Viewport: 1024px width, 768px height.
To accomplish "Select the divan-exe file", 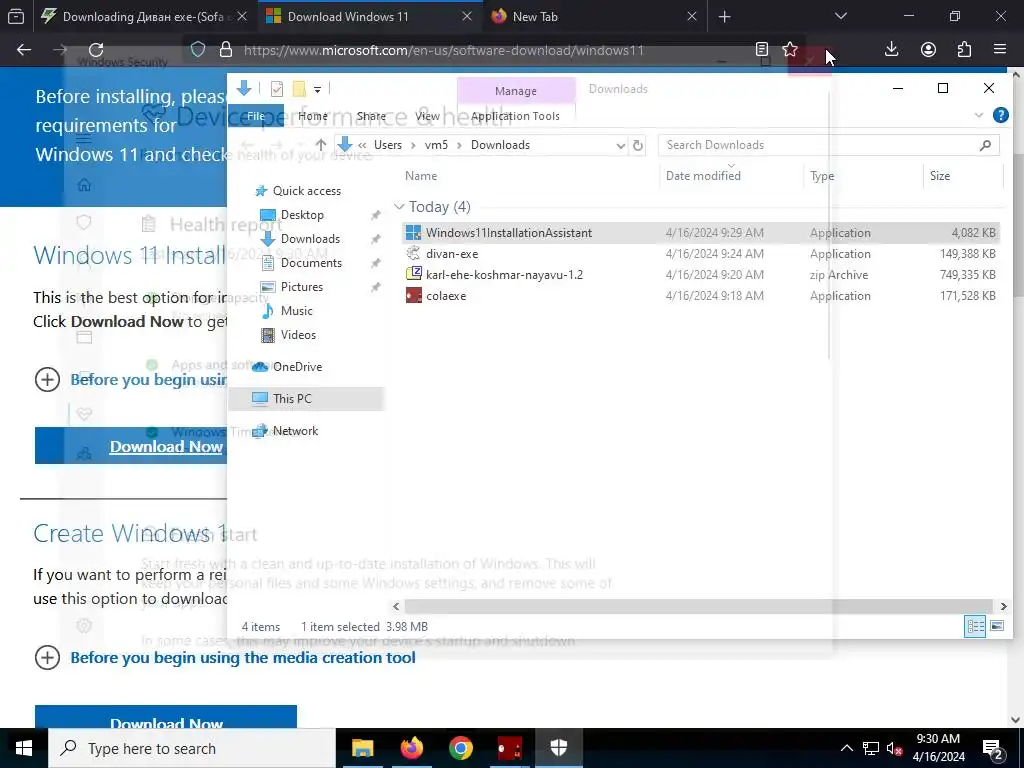I will (x=700, y=253).
